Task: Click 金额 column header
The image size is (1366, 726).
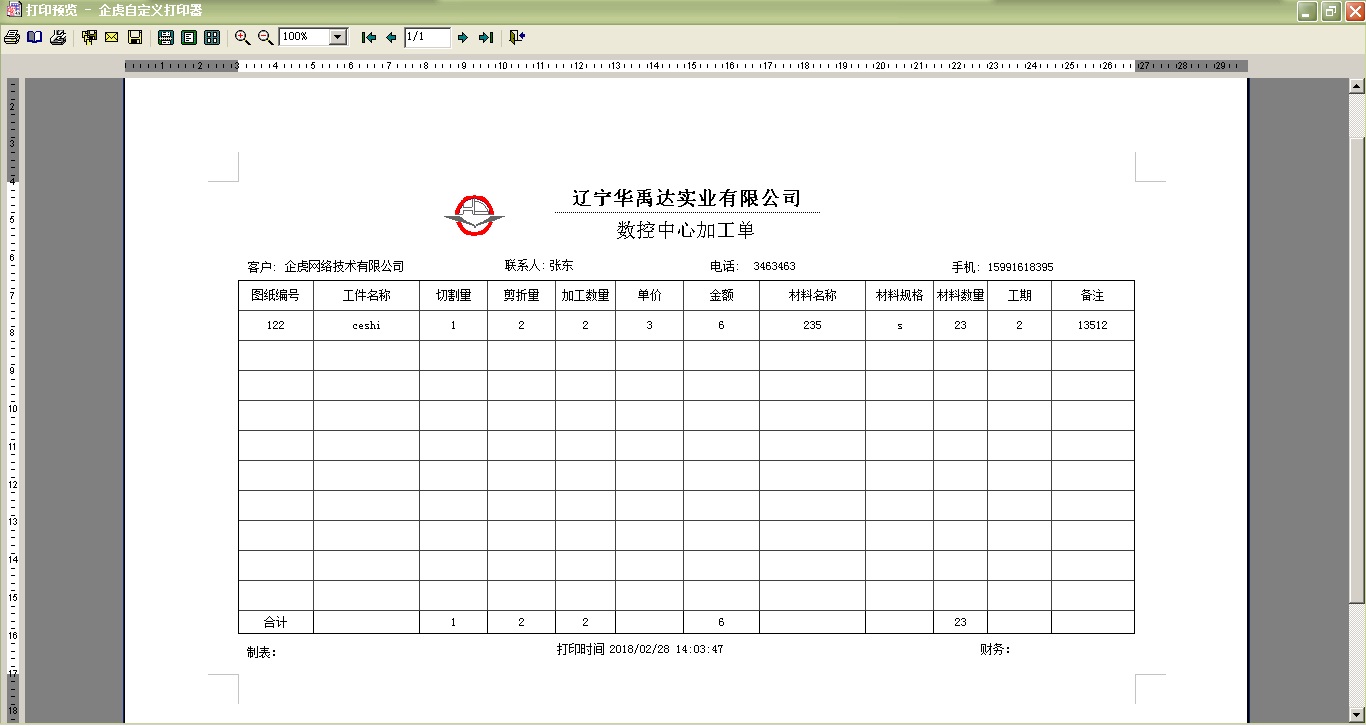Action: pyautogui.click(x=721, y=296)
